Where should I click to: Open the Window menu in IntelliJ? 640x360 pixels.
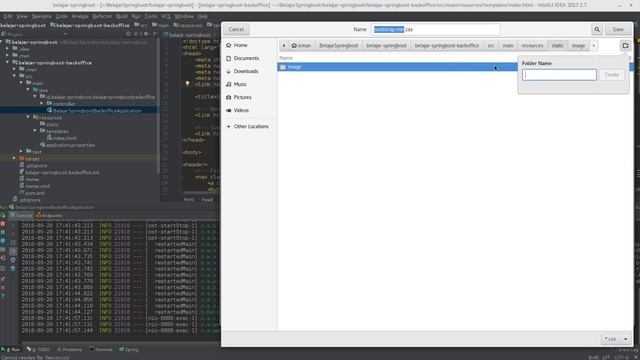[184, 16]
